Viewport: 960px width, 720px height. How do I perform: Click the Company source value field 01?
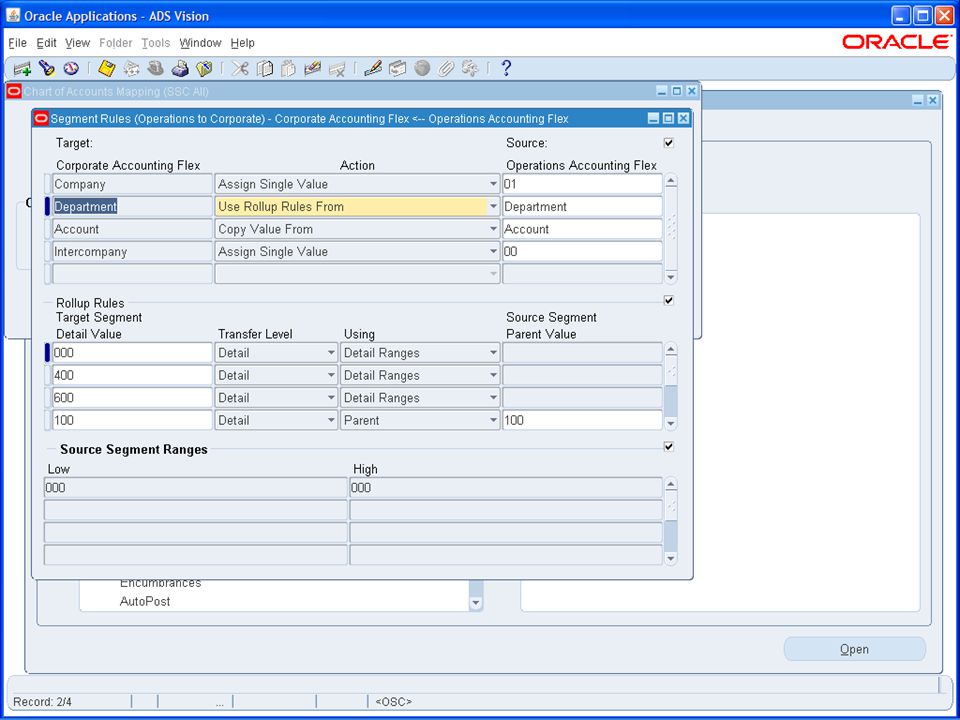pos(582,184)
